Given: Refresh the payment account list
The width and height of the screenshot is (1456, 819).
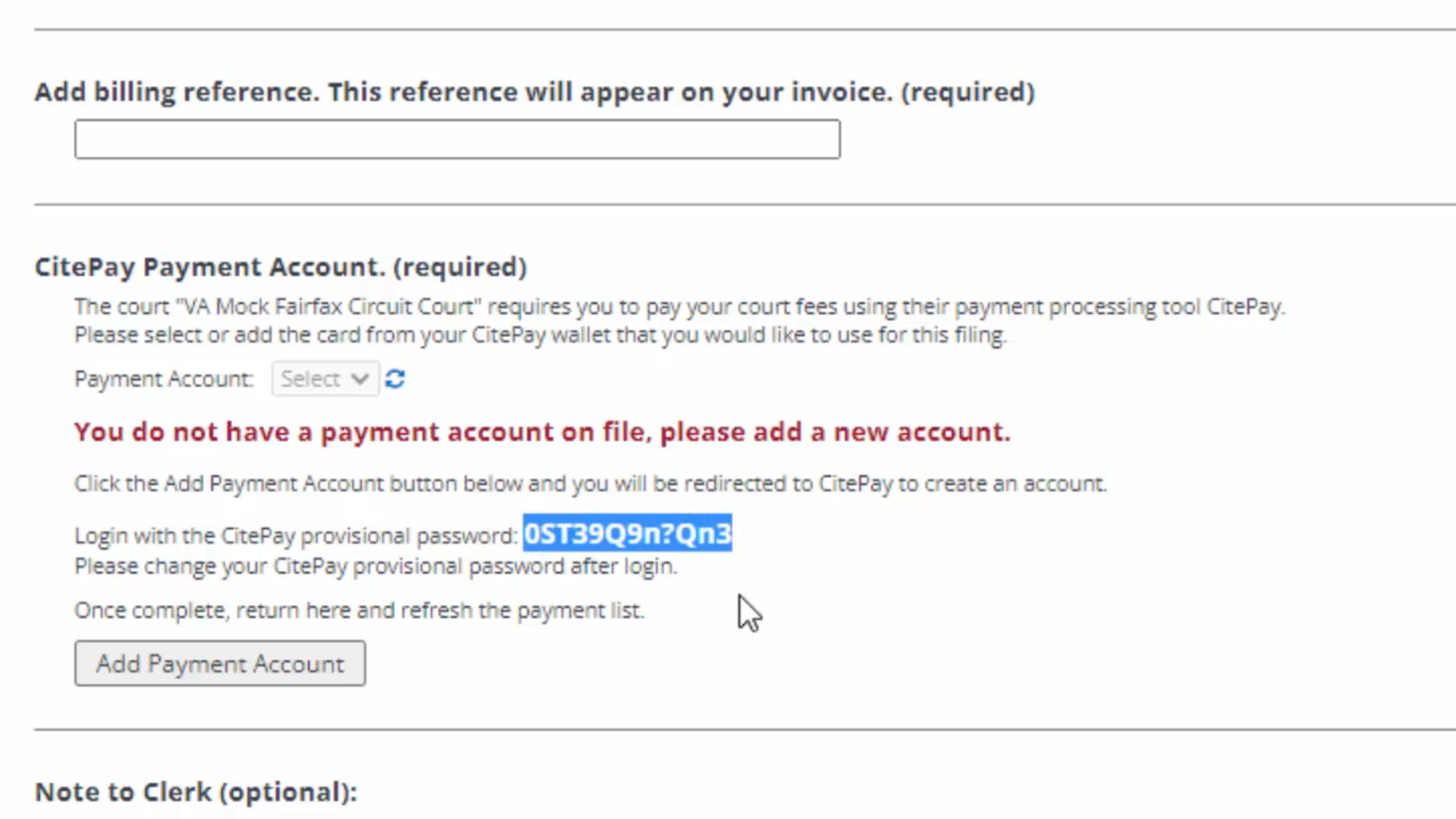Looking at the screenshot, I should (x=395, y=379).
